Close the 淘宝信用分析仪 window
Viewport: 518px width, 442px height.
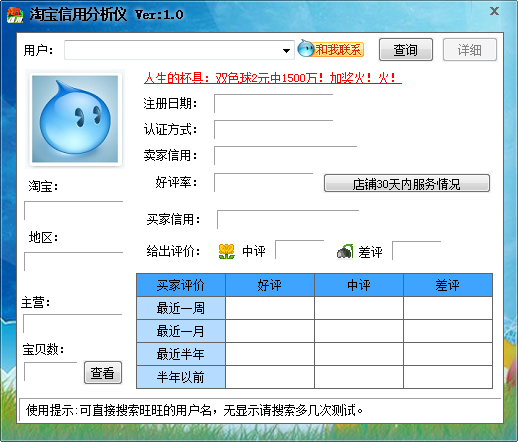(x=494, y=11)
